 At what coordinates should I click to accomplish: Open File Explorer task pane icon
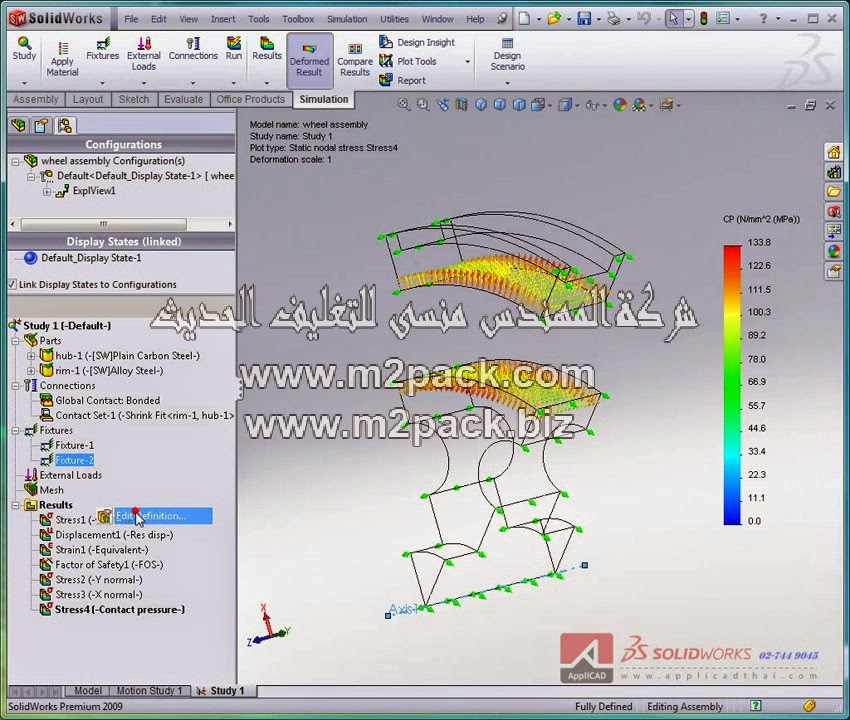coord(834,191)
